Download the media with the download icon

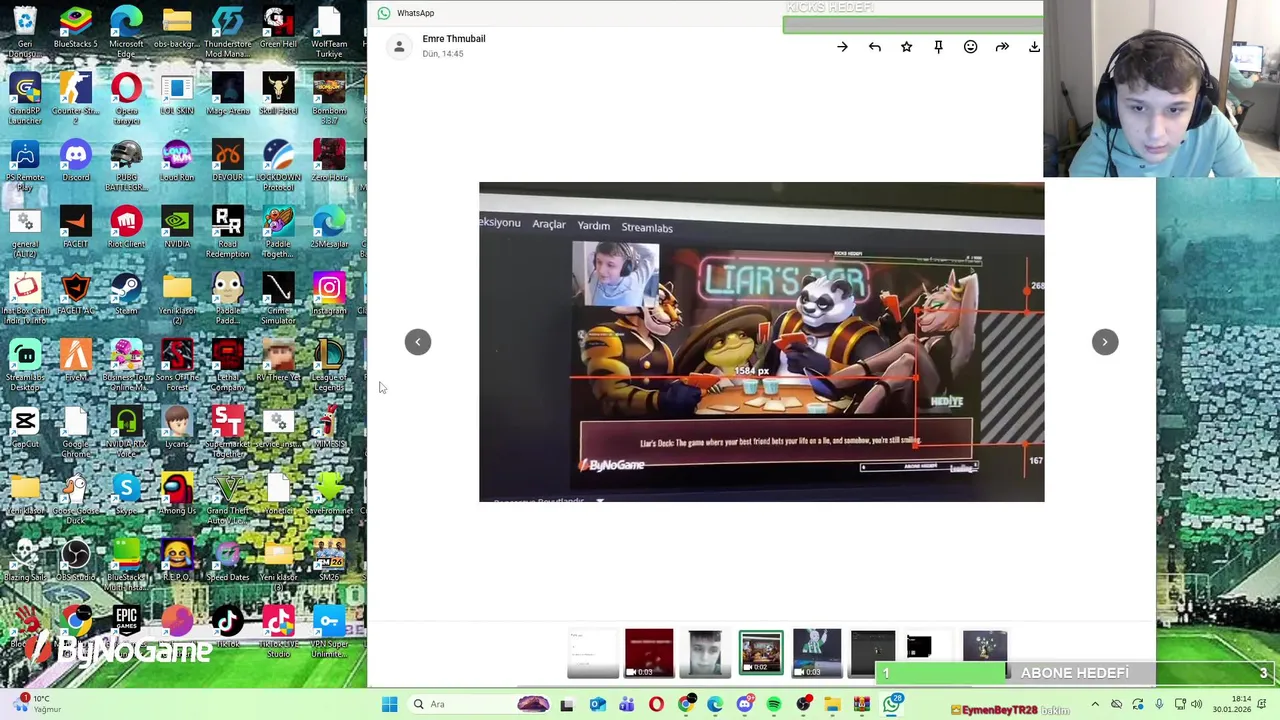point(1034,47)
